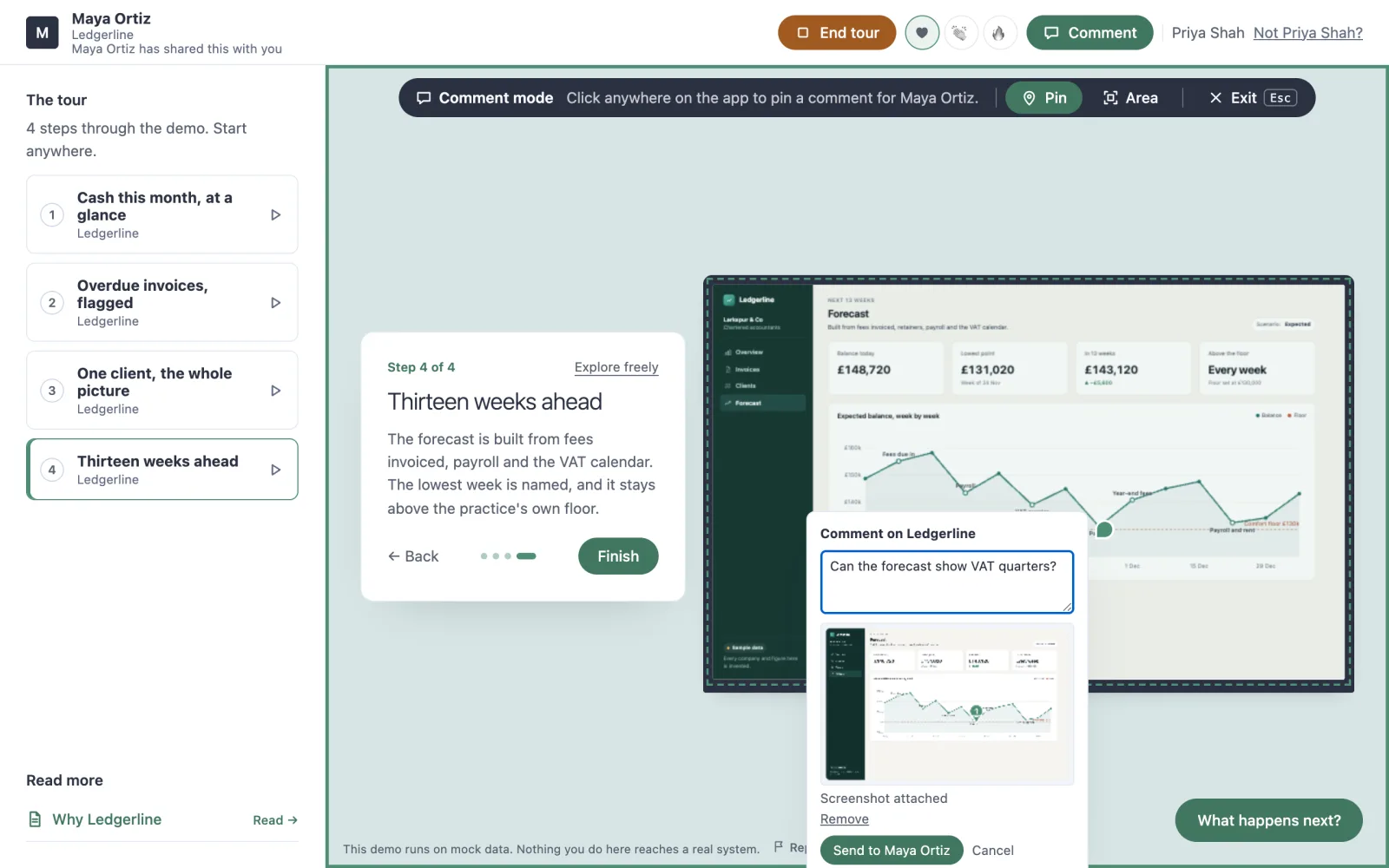
Task: Open the 'Why Ledgerline' document
Action: (107, 819)
